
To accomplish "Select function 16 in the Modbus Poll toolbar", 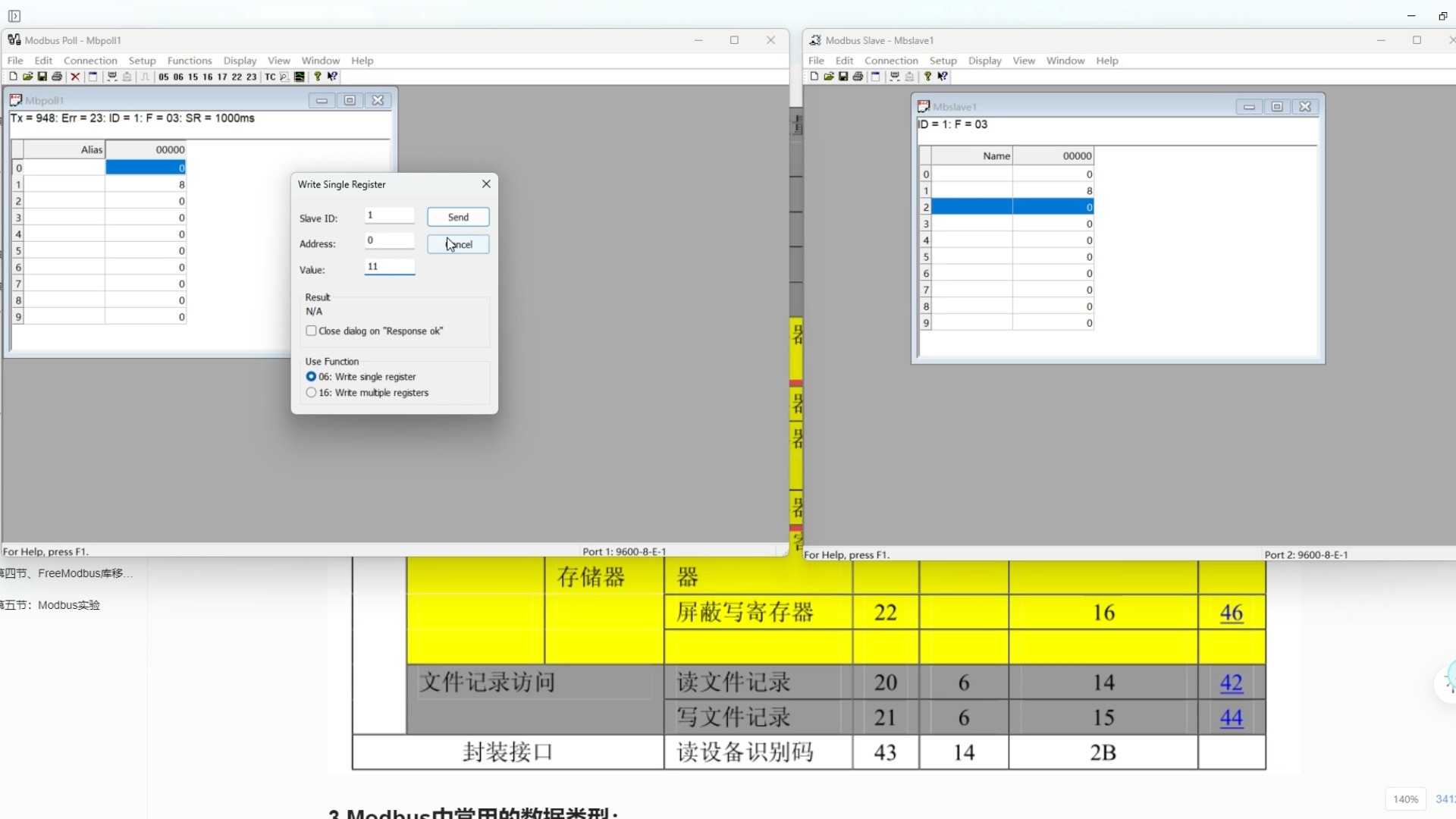I will point(207,77).
